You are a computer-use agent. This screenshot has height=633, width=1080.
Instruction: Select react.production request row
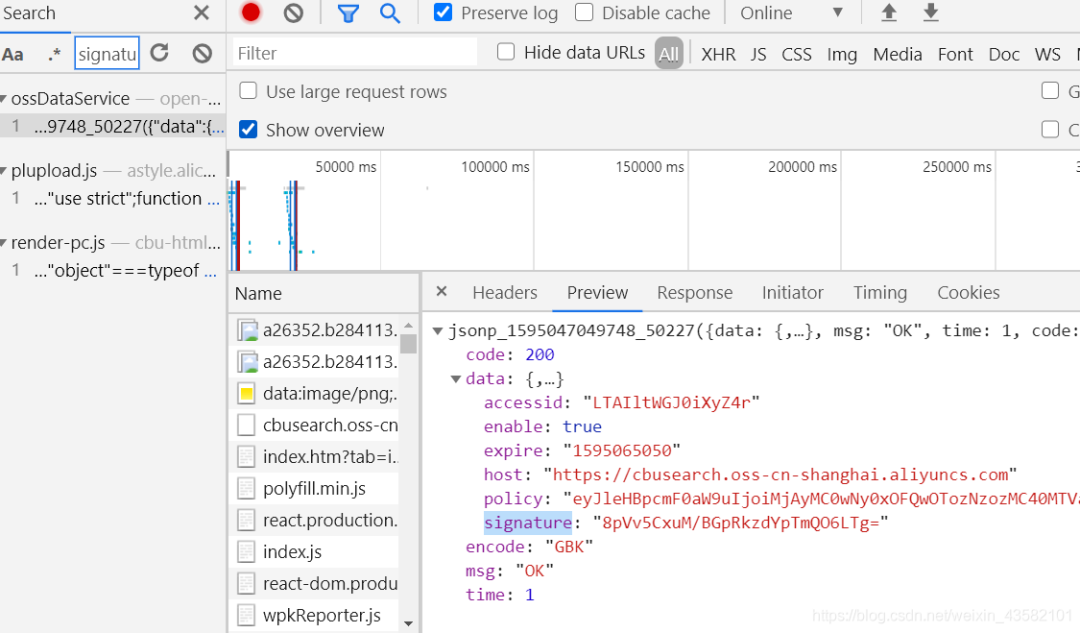315,520
